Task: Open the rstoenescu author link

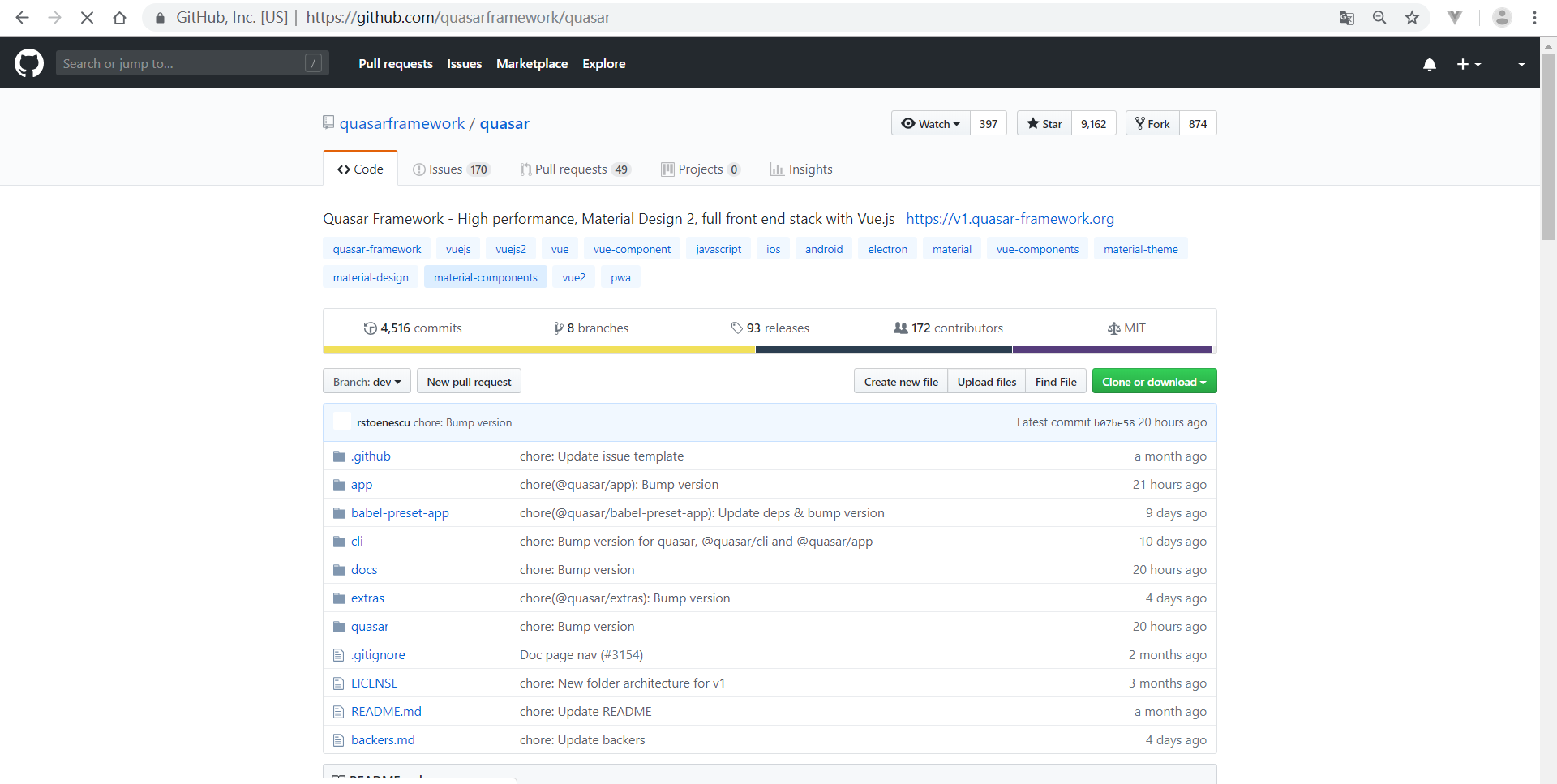Action: pos(383,422)
